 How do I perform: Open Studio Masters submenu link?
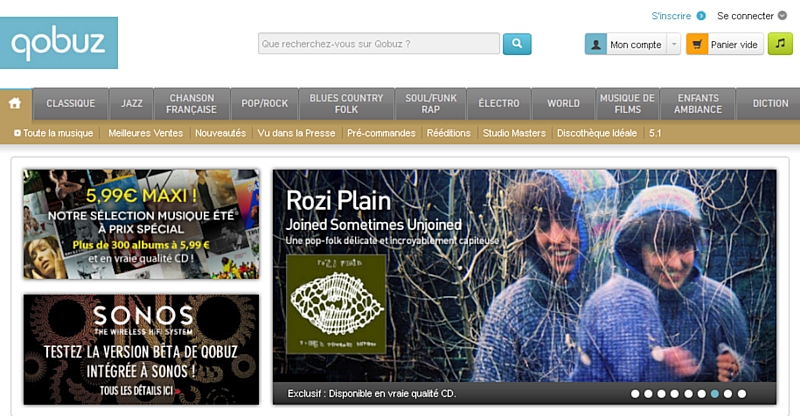[x=514, y=133]
